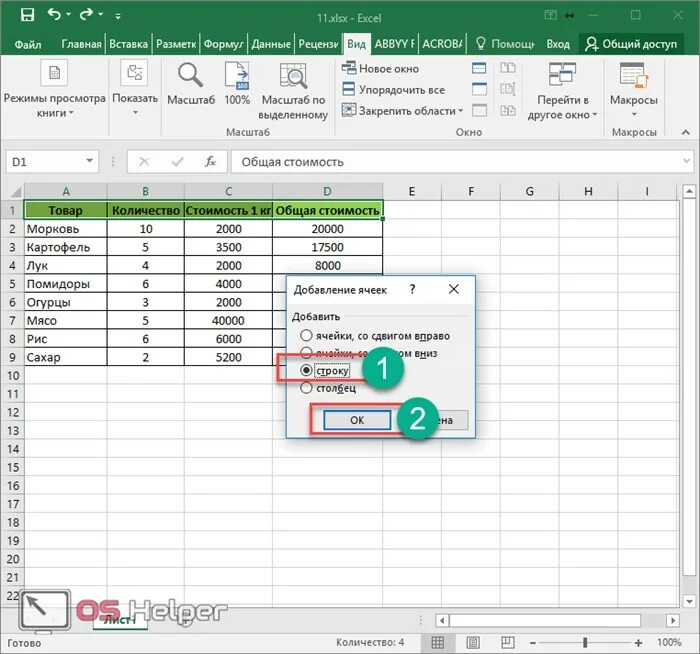This screenshot has width=700, height=654.
Task: Click cell with value 17500
Action: click(x=327, y=247)
